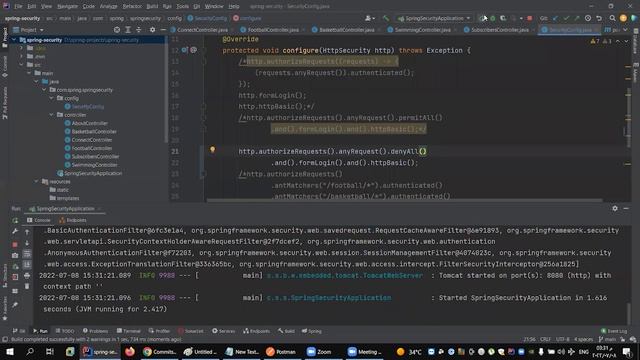Open the TODO tool window

pos(65,331)
